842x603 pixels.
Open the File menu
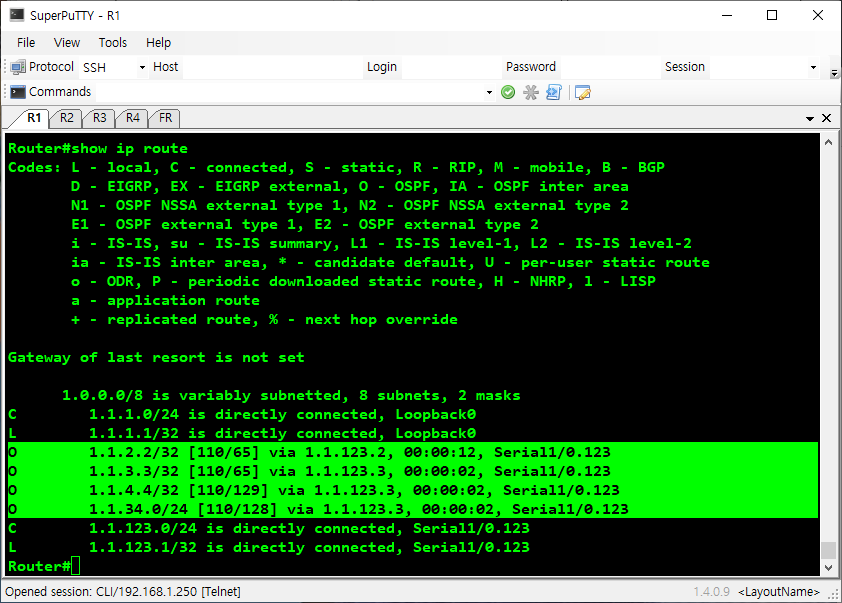click(26, 42)
